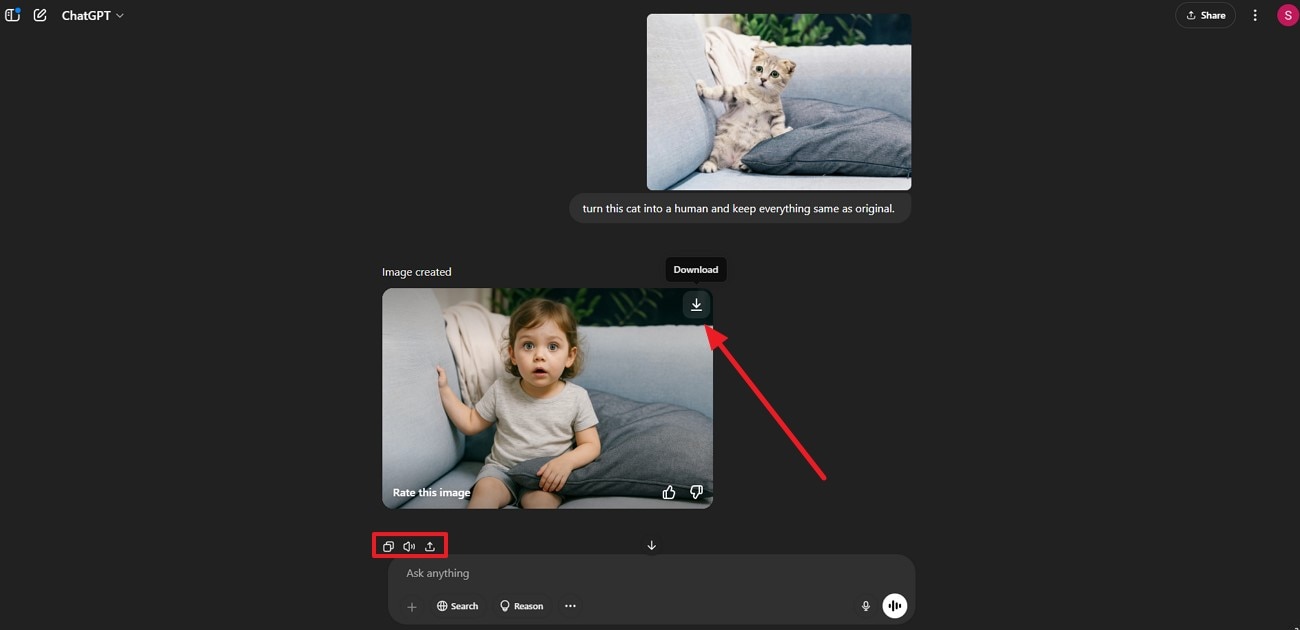Copy the response with copy icon
The height and width of the screenshot is (630, 1300).
[x=388, y=546]
